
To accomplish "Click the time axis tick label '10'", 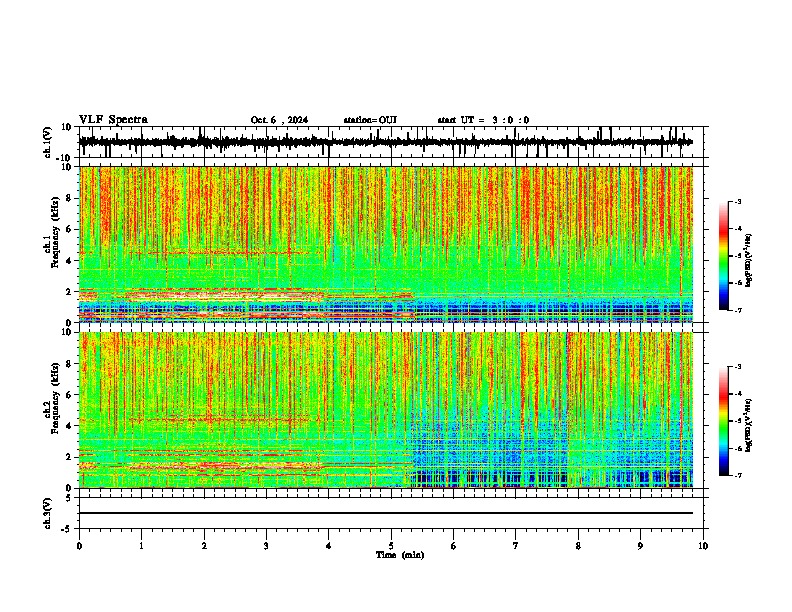I will pos(703,546).
